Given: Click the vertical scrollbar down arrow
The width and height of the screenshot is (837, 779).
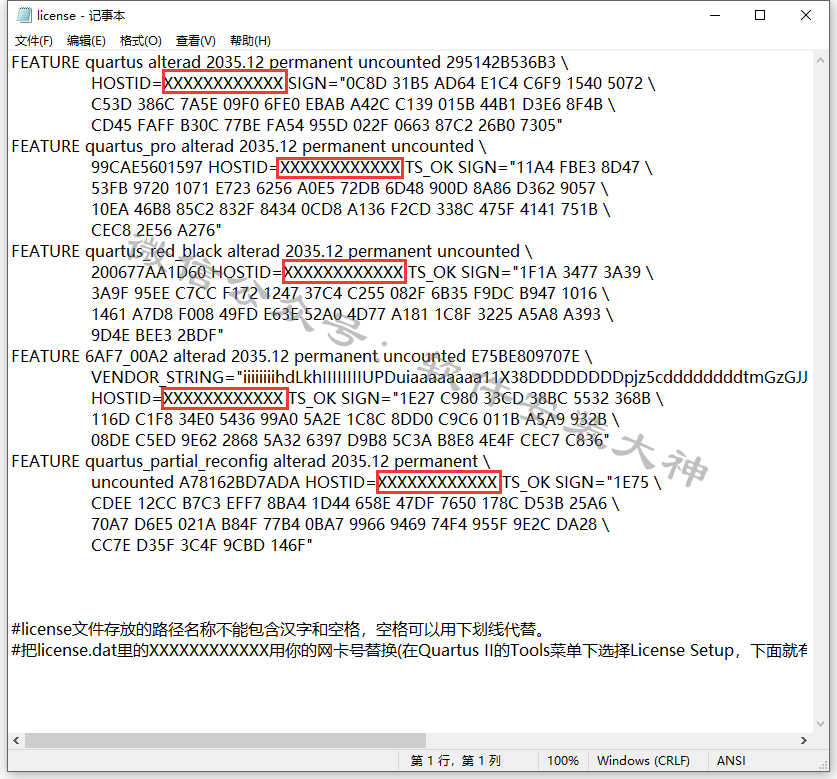Looking at the screenshot, I should coord(820,723).
